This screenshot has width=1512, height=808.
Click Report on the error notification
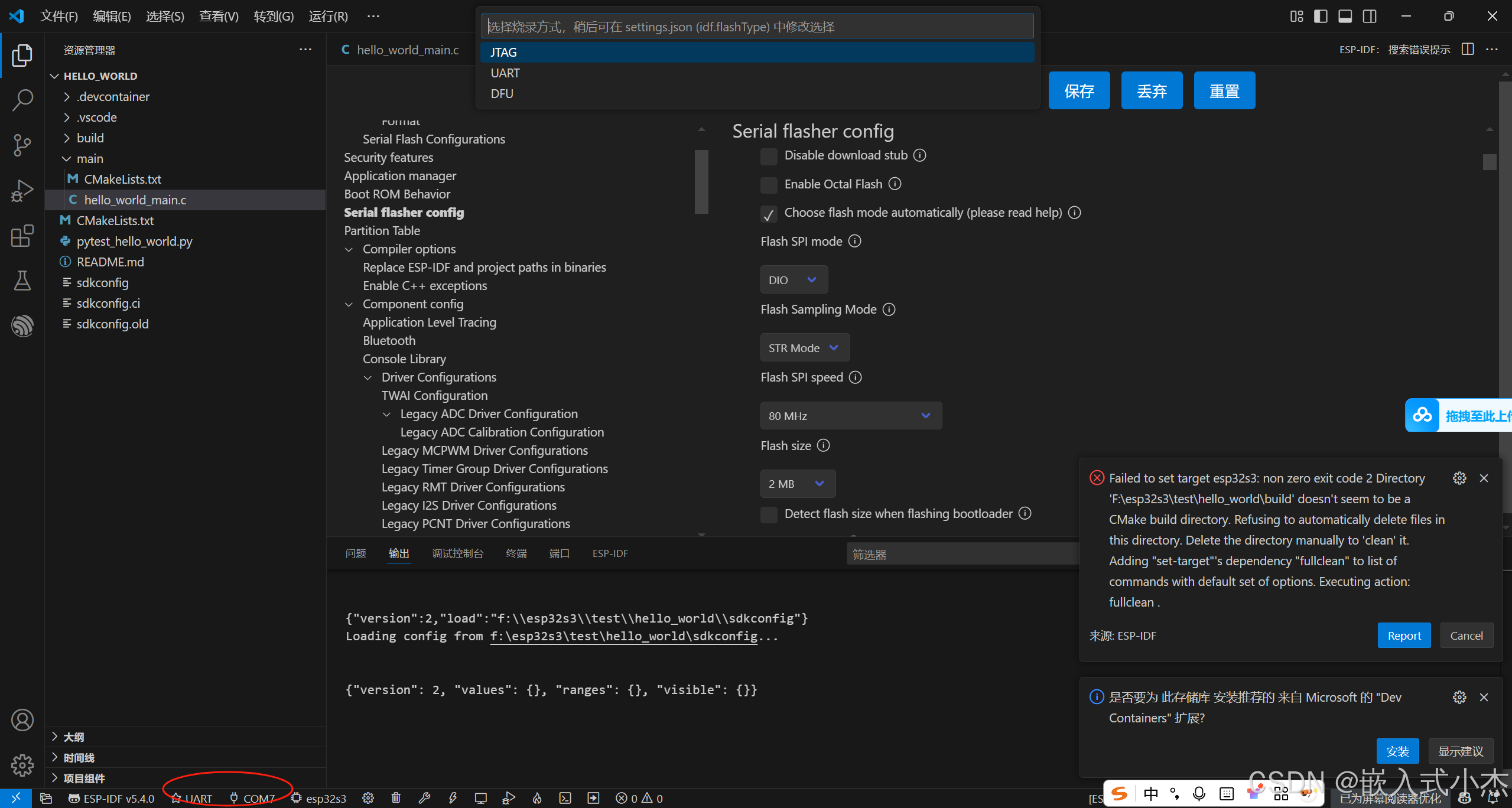pyautogui.click(x=1404, y=636)
